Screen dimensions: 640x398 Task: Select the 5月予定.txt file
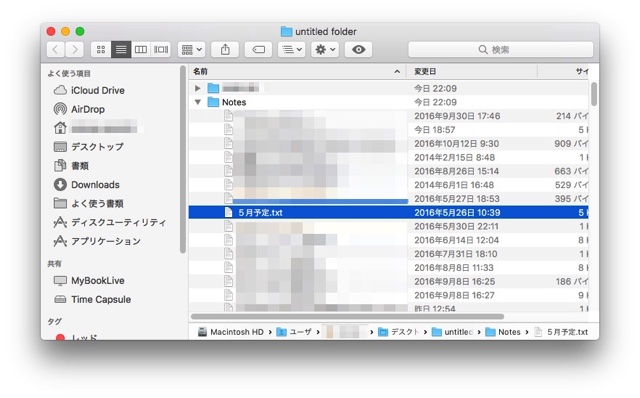pos(389,212)
